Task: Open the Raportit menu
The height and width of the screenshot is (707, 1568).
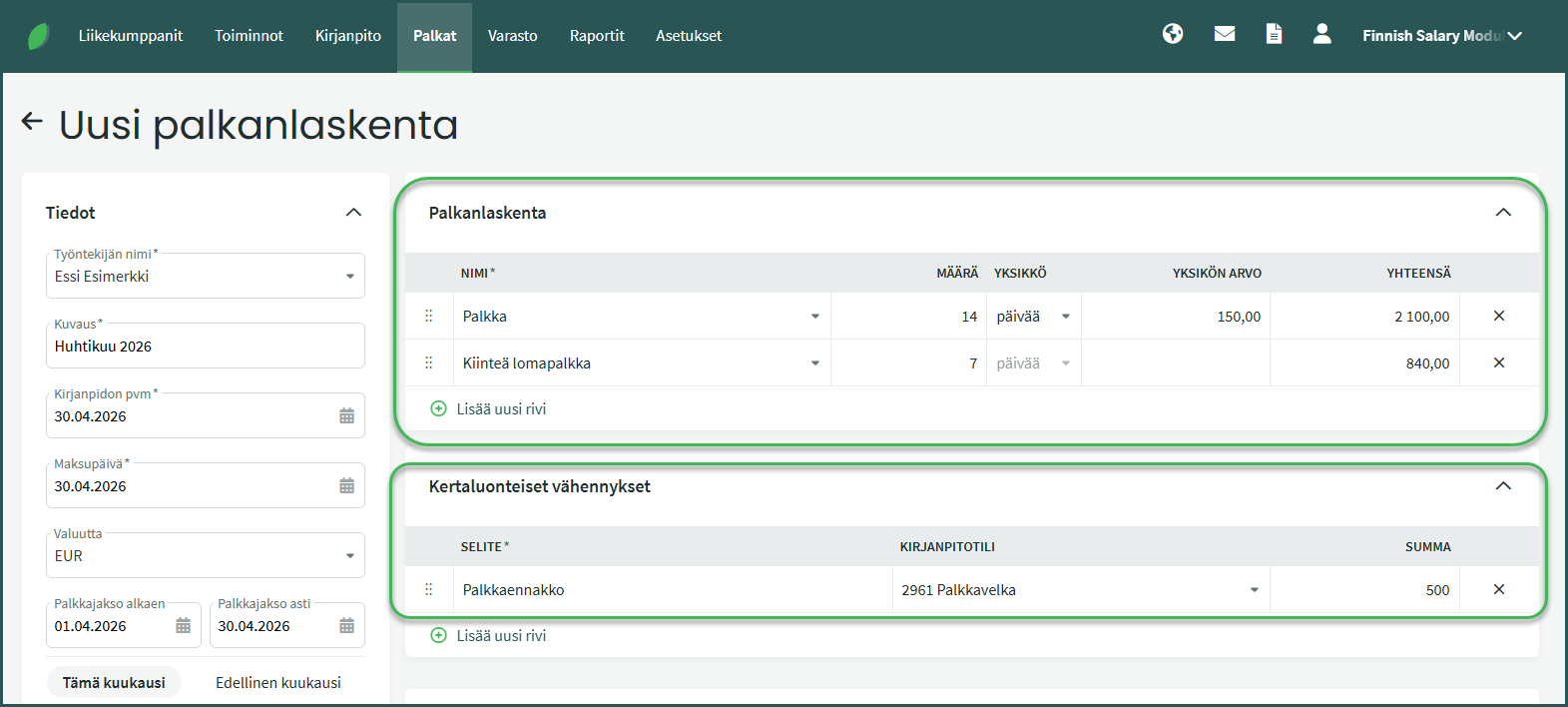Action: coord(597,36)
